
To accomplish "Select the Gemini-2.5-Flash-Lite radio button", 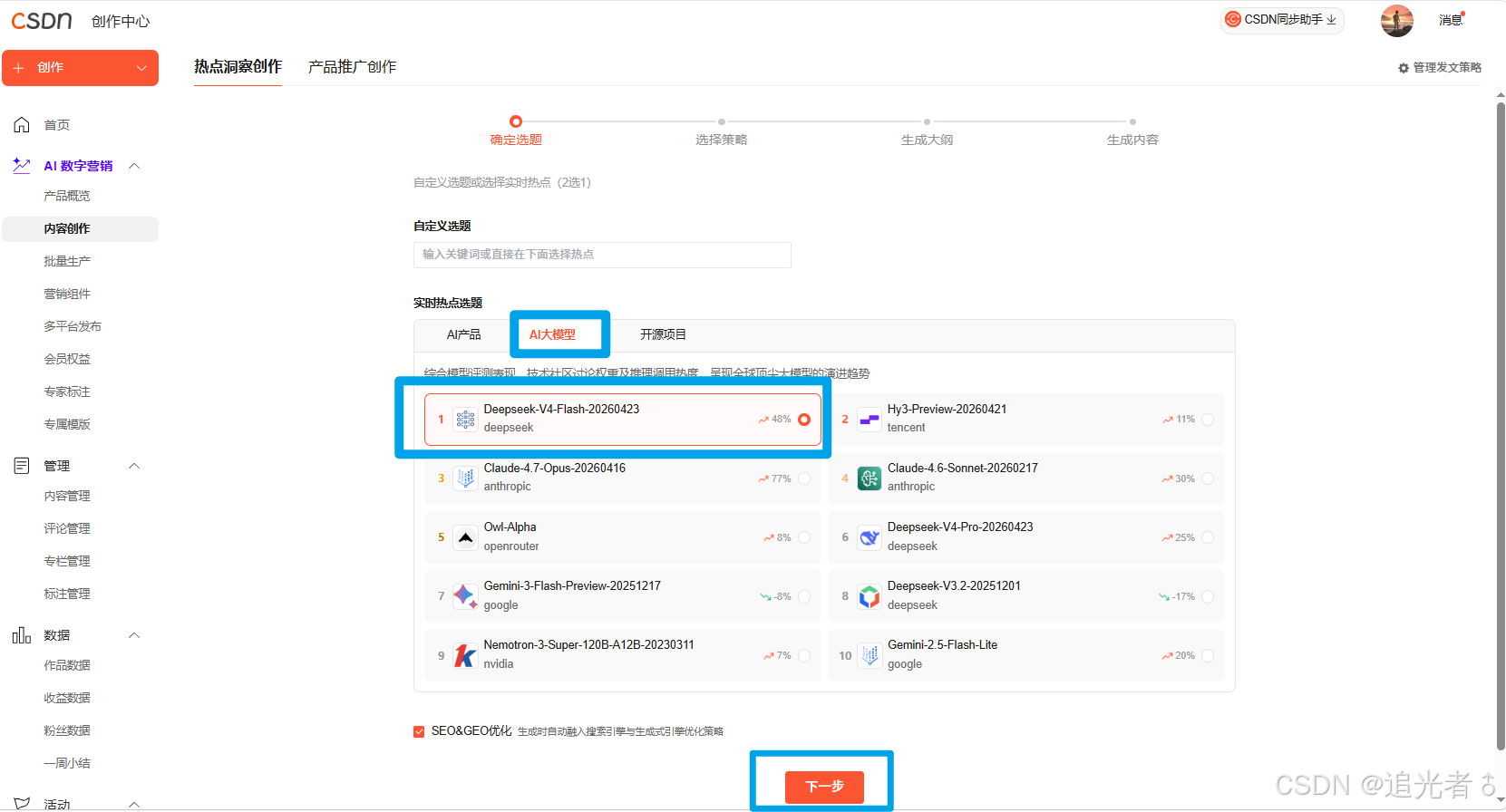I will click(1208, 655).
